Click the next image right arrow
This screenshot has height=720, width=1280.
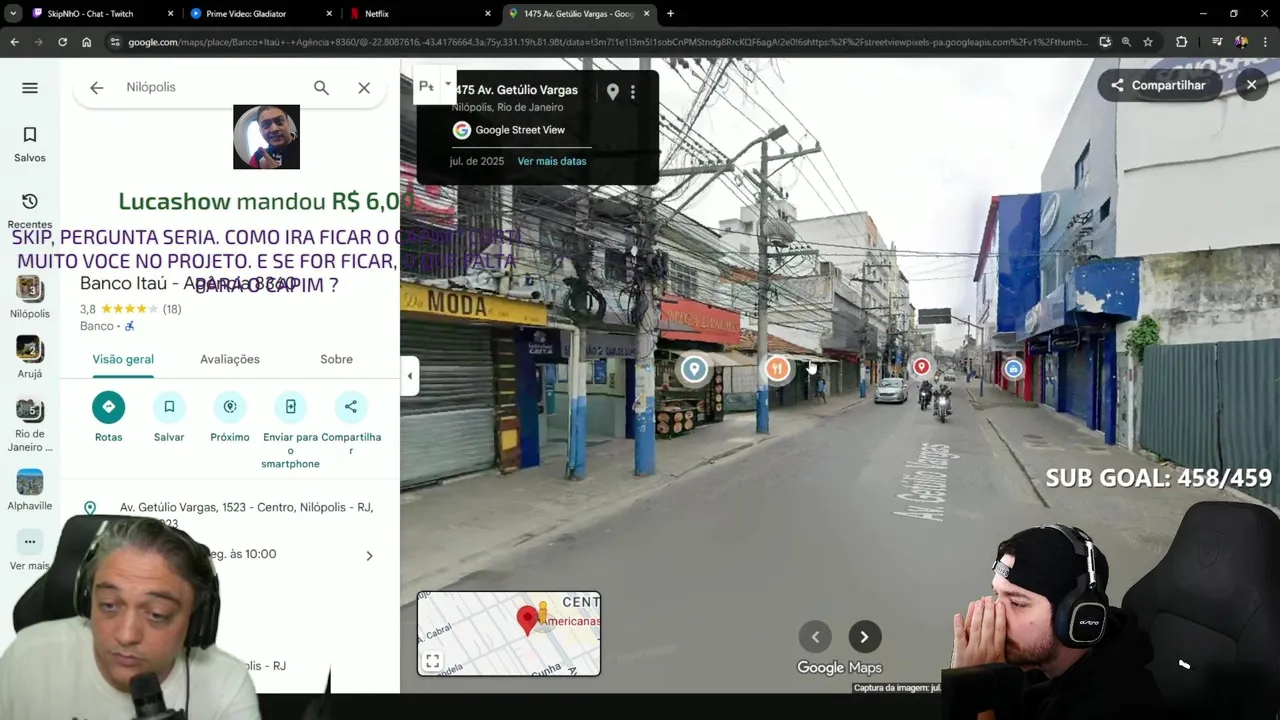click(865, 637)
